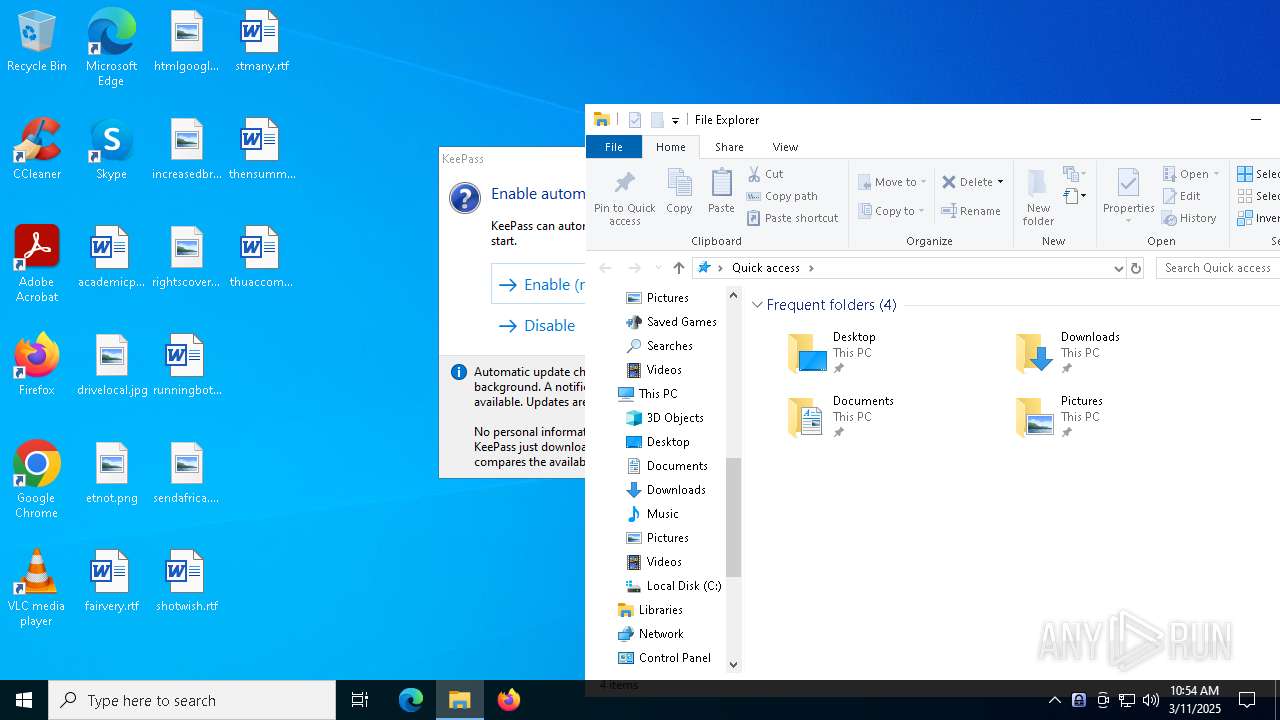Screen dimensions: 1280x720
Task: Click the taskbar search box
Action: pyautogui.click(x=192, y=700)
